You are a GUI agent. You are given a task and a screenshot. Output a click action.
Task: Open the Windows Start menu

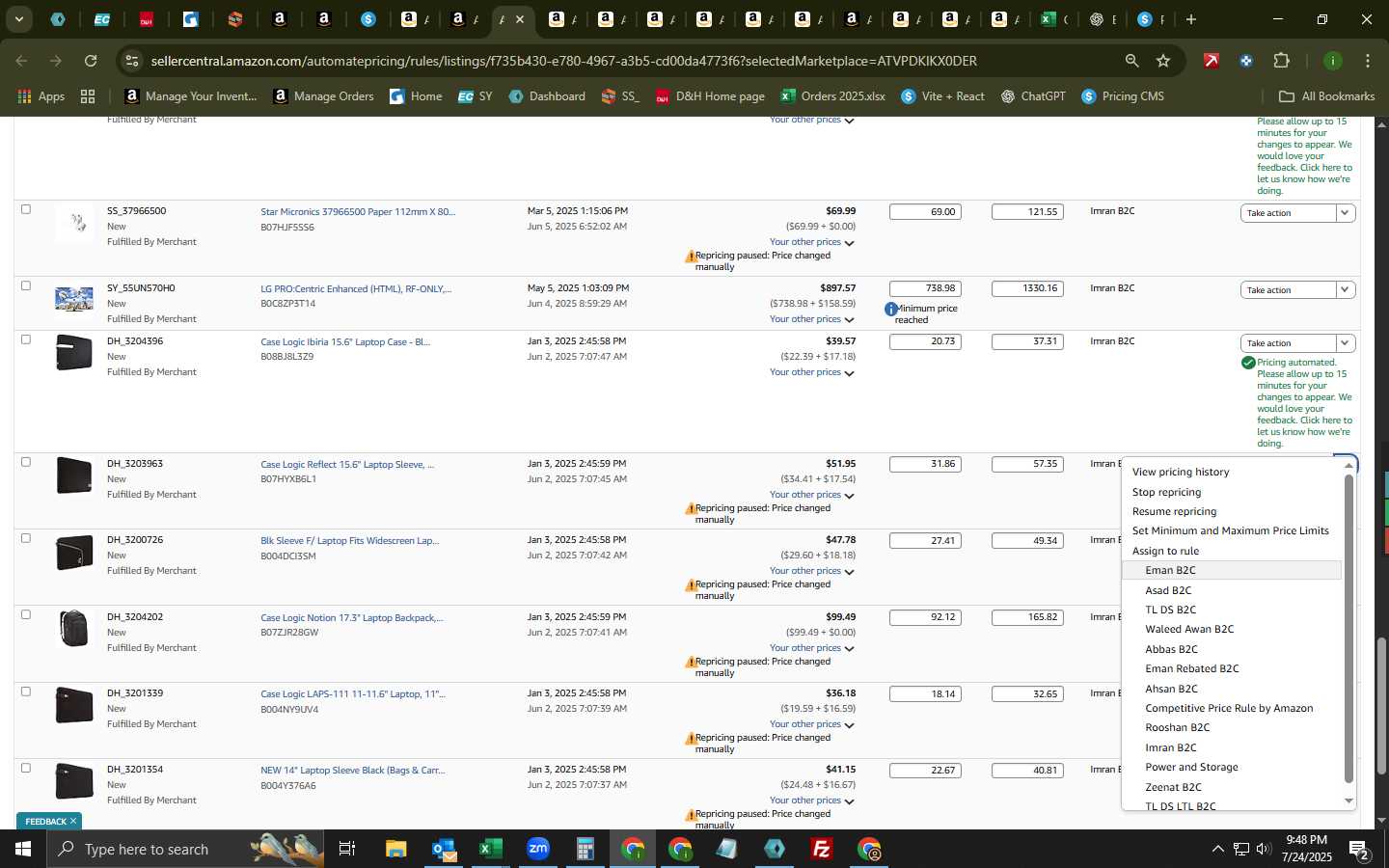pyautogui.click(x=22, y=849)
